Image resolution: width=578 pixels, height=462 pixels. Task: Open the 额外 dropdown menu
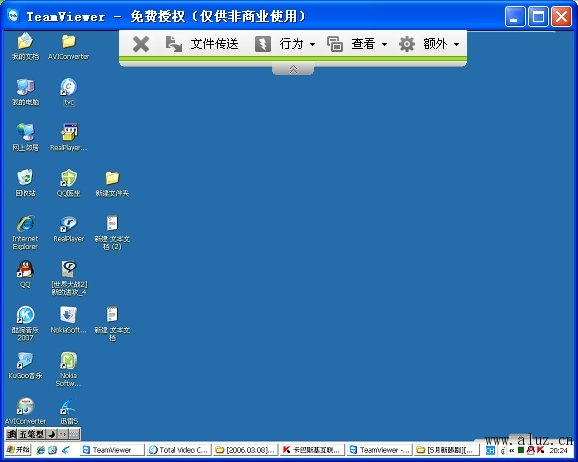tap(441, 44)
